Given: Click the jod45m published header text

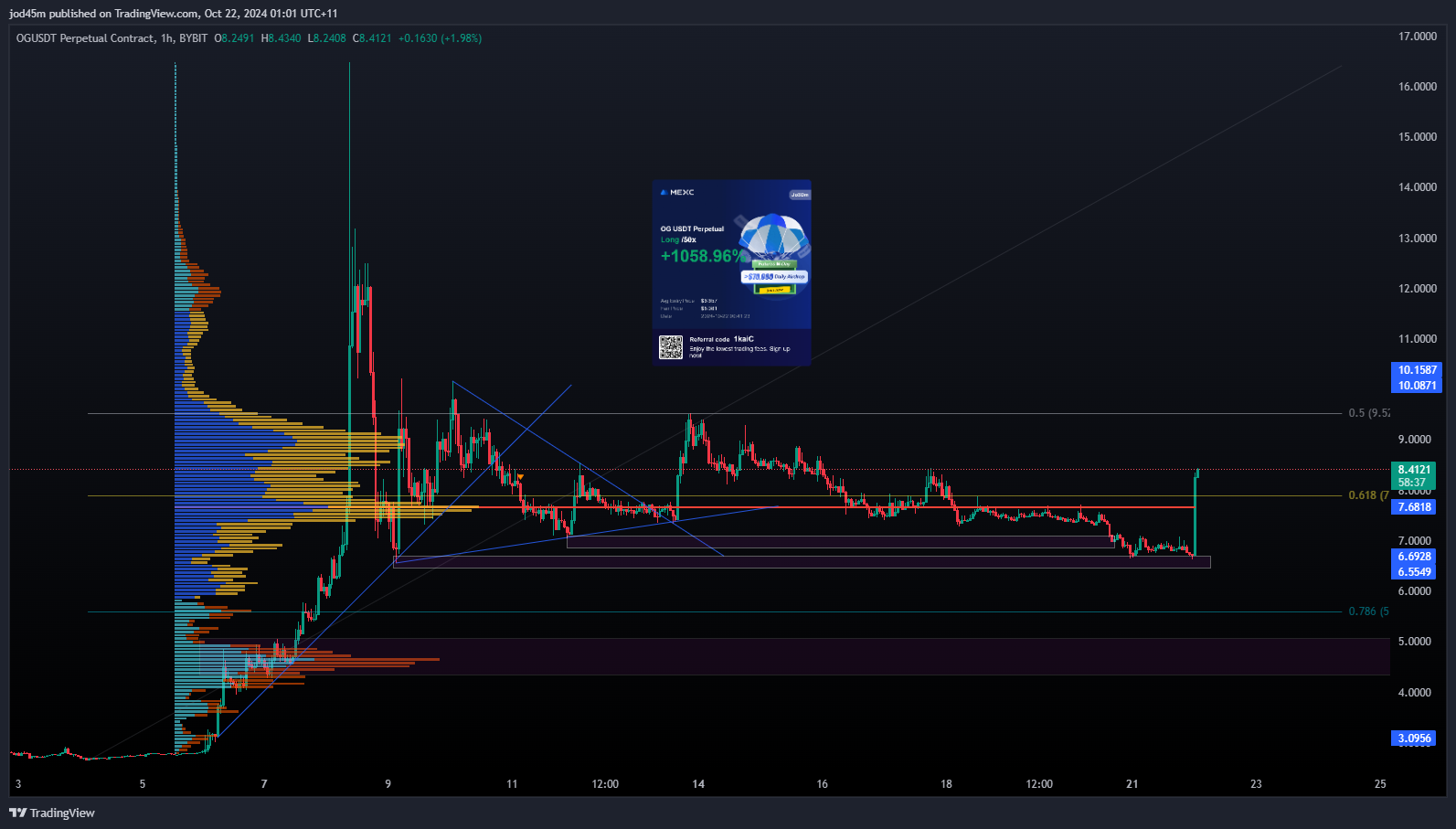Looking at the screenshot, I should 173,14.
